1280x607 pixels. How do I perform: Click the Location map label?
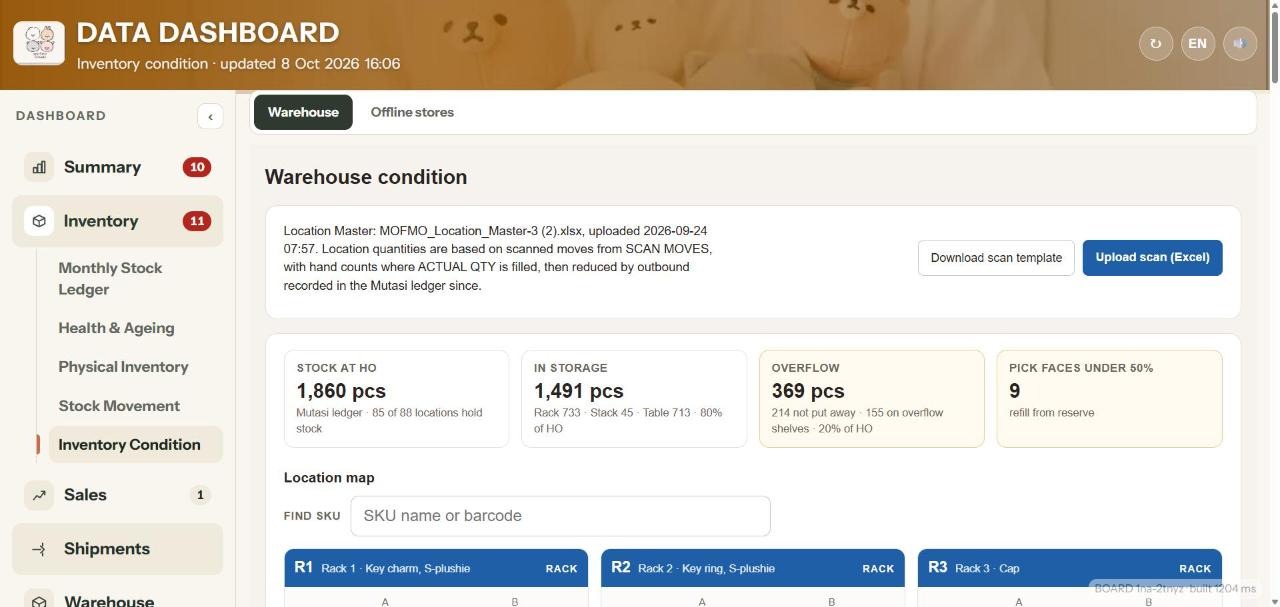click(x=329, y=478)
